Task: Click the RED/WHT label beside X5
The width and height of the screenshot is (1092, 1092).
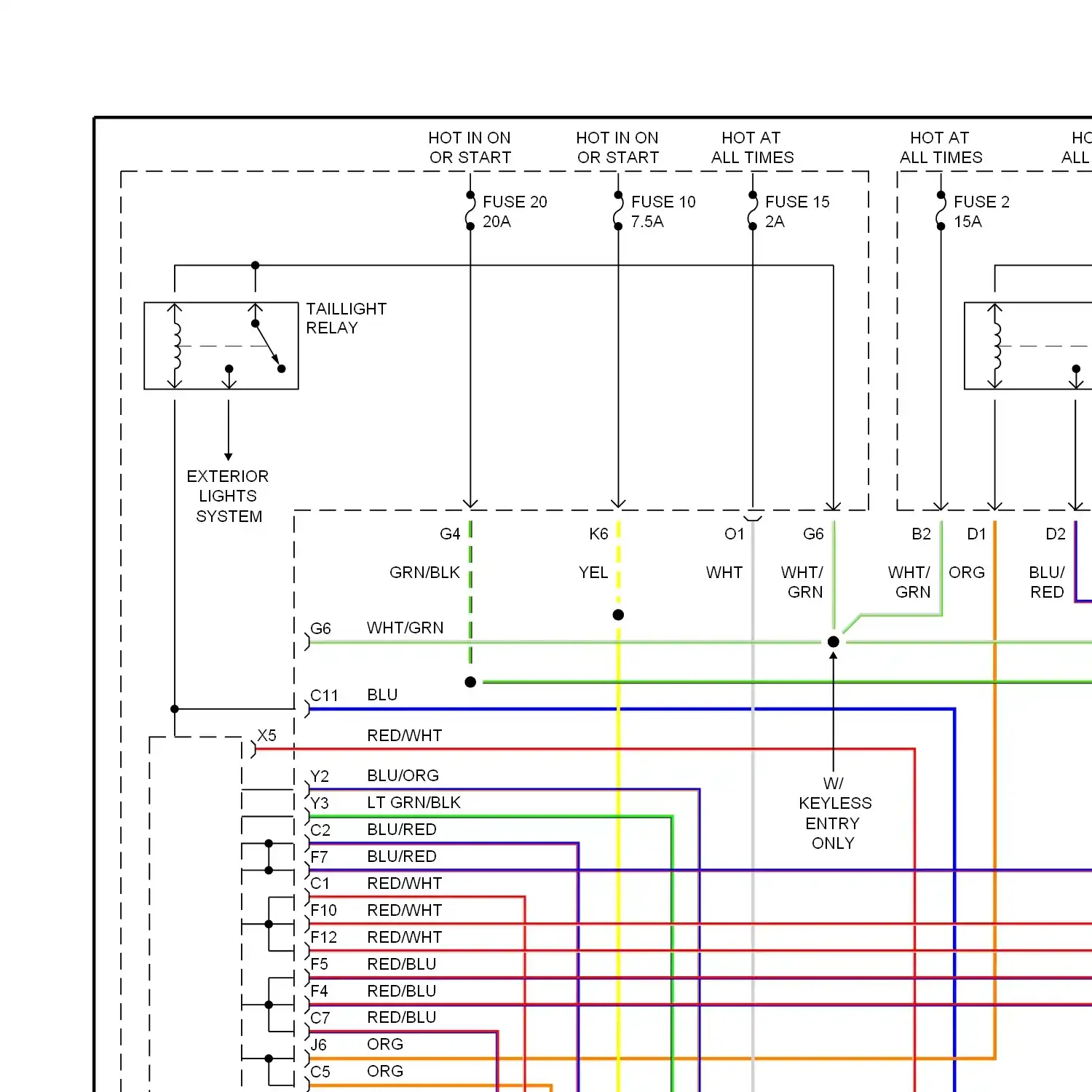Action: (405, 735)
